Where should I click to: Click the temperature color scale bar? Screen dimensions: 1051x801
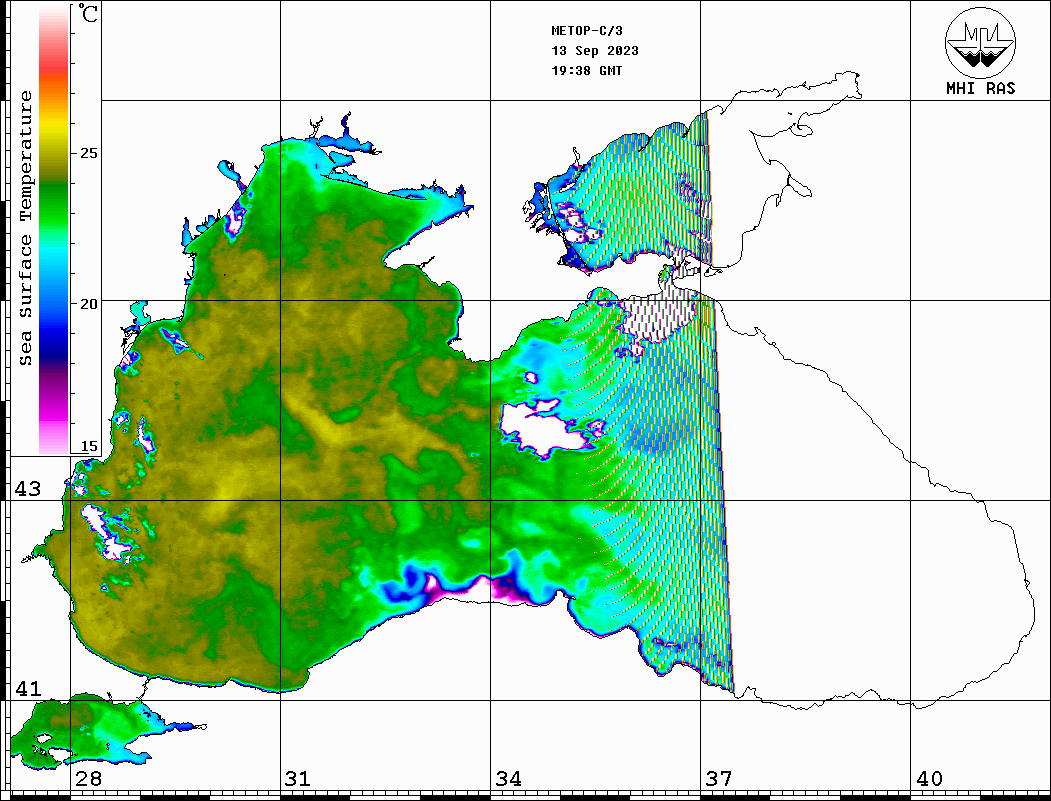(x=54, y=231)
